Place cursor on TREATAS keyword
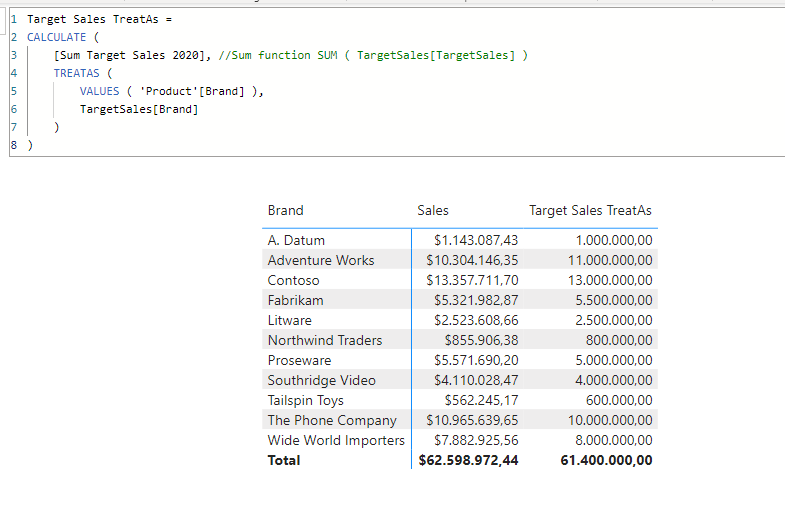The image size is (785, 510). 77,73
